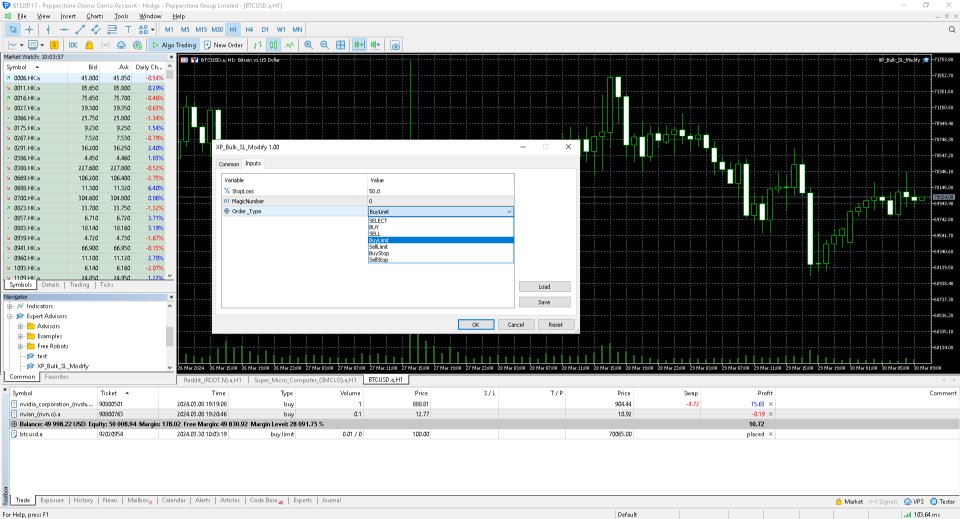Zoom out of the chart

324,45
